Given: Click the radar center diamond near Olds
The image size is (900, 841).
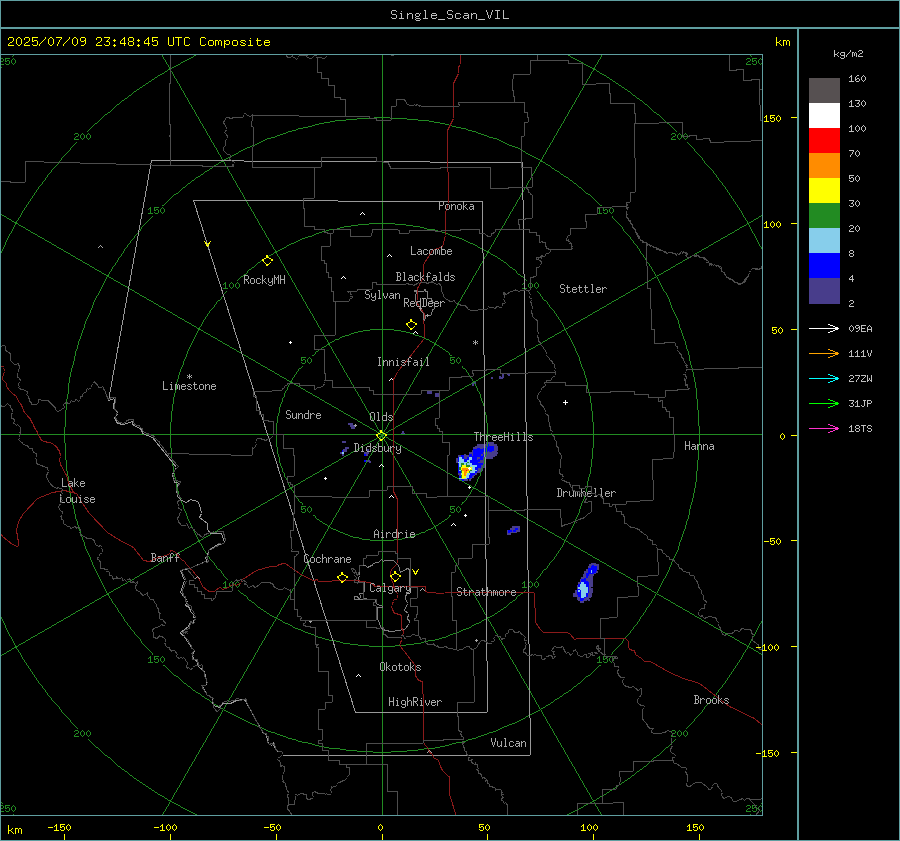Looking at the screenshot, I should pos(381,436).
